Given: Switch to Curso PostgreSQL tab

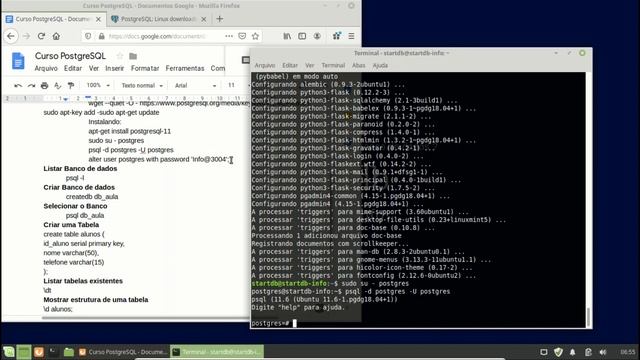Looking at the screenshot, I should [x=53, y=19].
